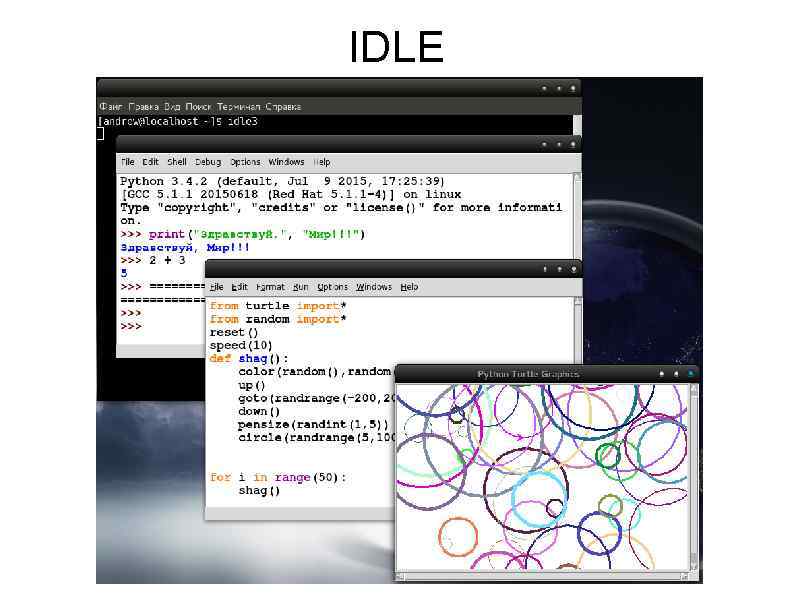The height and width of the screenshot is (595, 794).
Task: Open the Вид menu in the terminal
Action: click(172, 107)
